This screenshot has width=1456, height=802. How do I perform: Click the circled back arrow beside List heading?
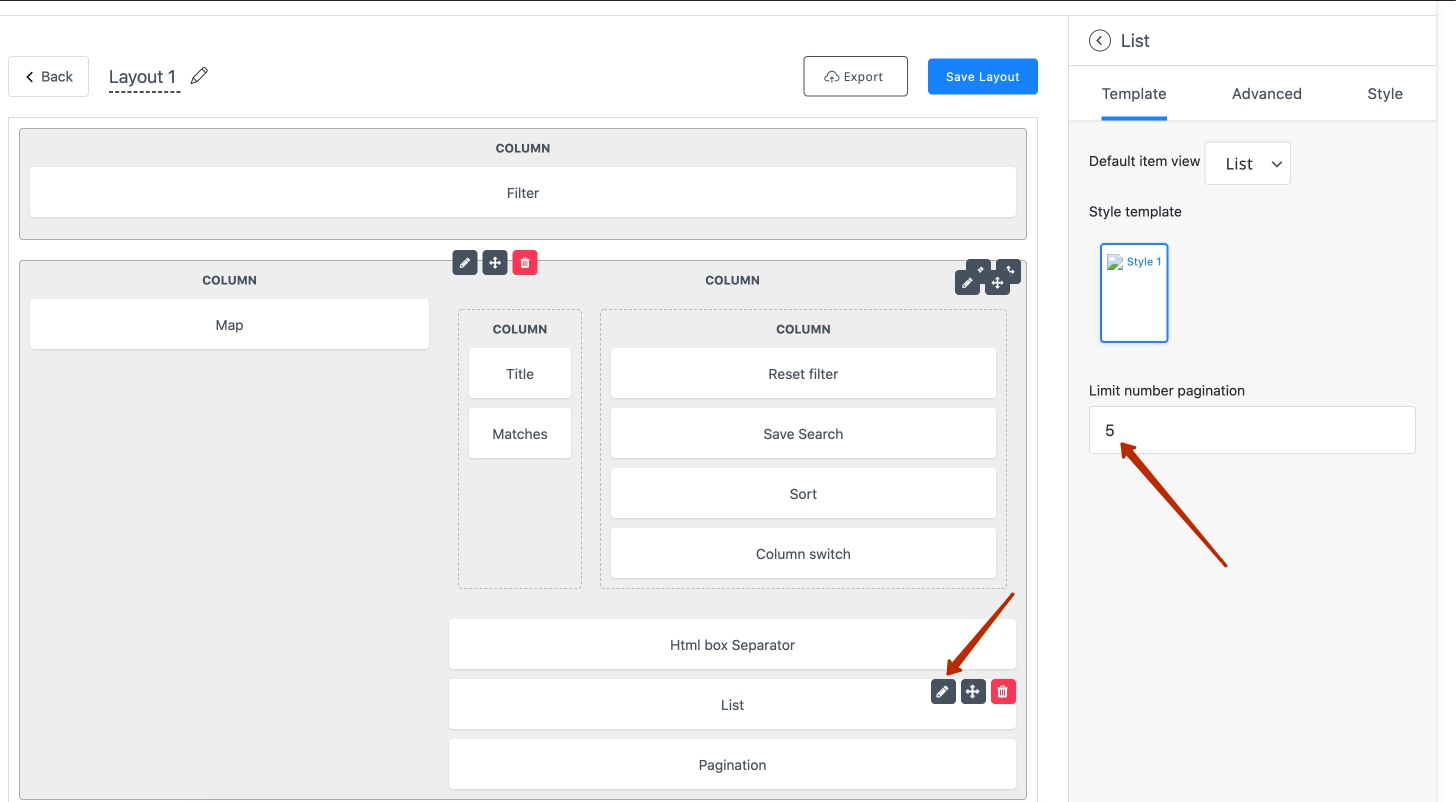pos(1100,41)
